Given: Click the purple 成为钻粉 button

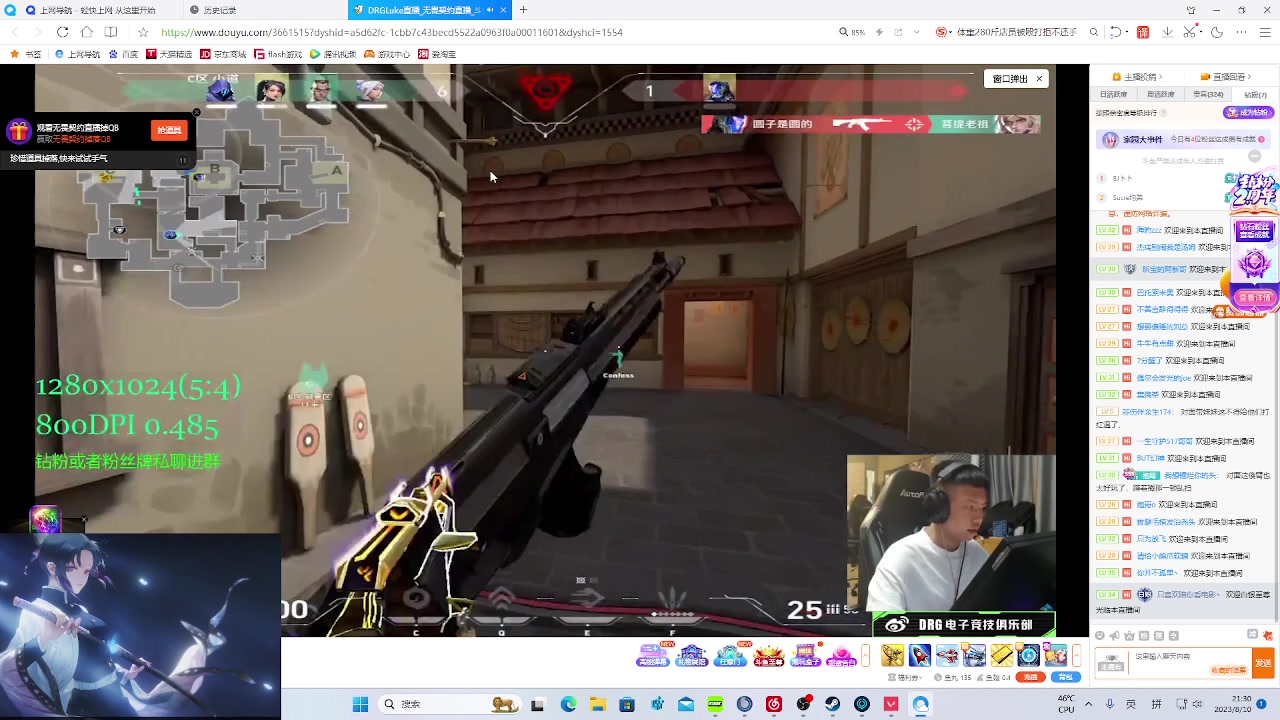Looking at the screenshot, I should point(1250,113).
